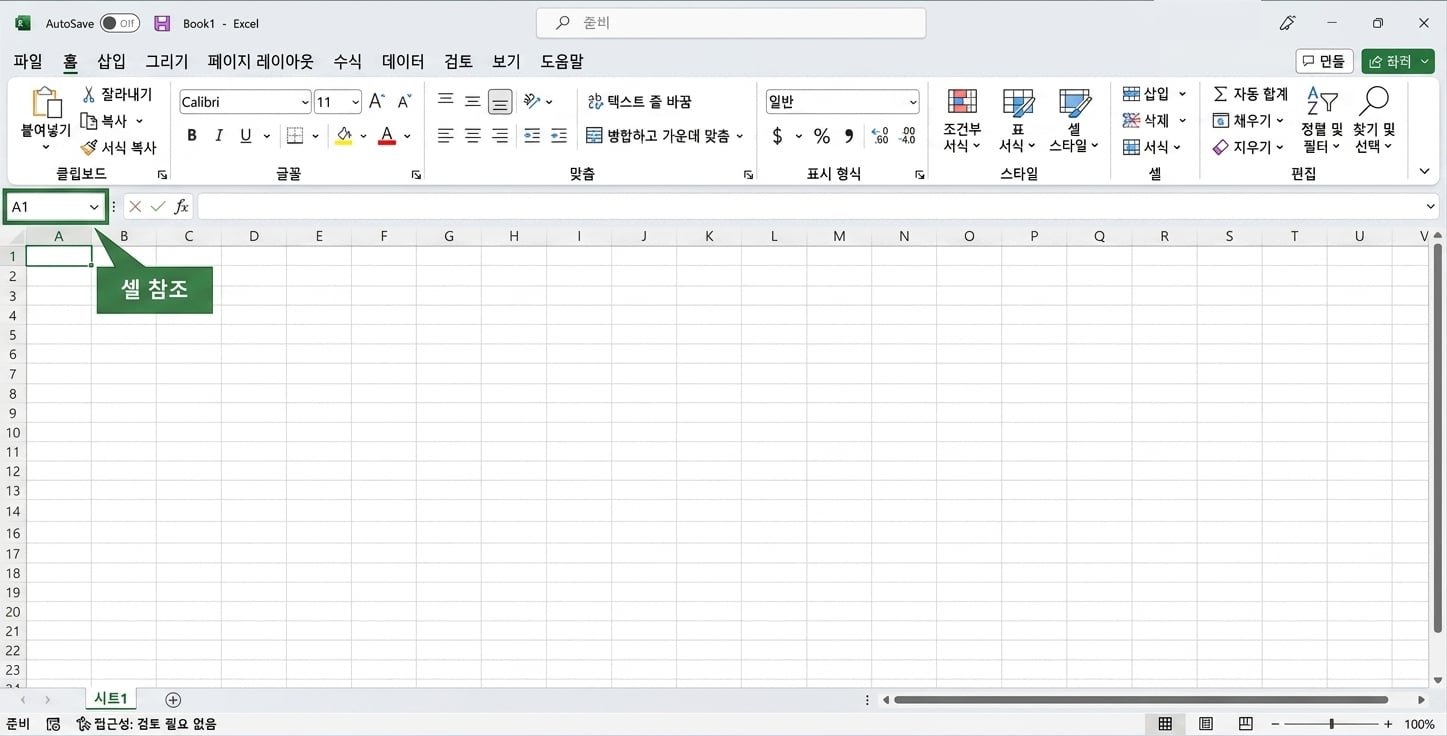
Task: Click the Increase Indent icon
Action: pyautogui.click(x=559, y=135)
